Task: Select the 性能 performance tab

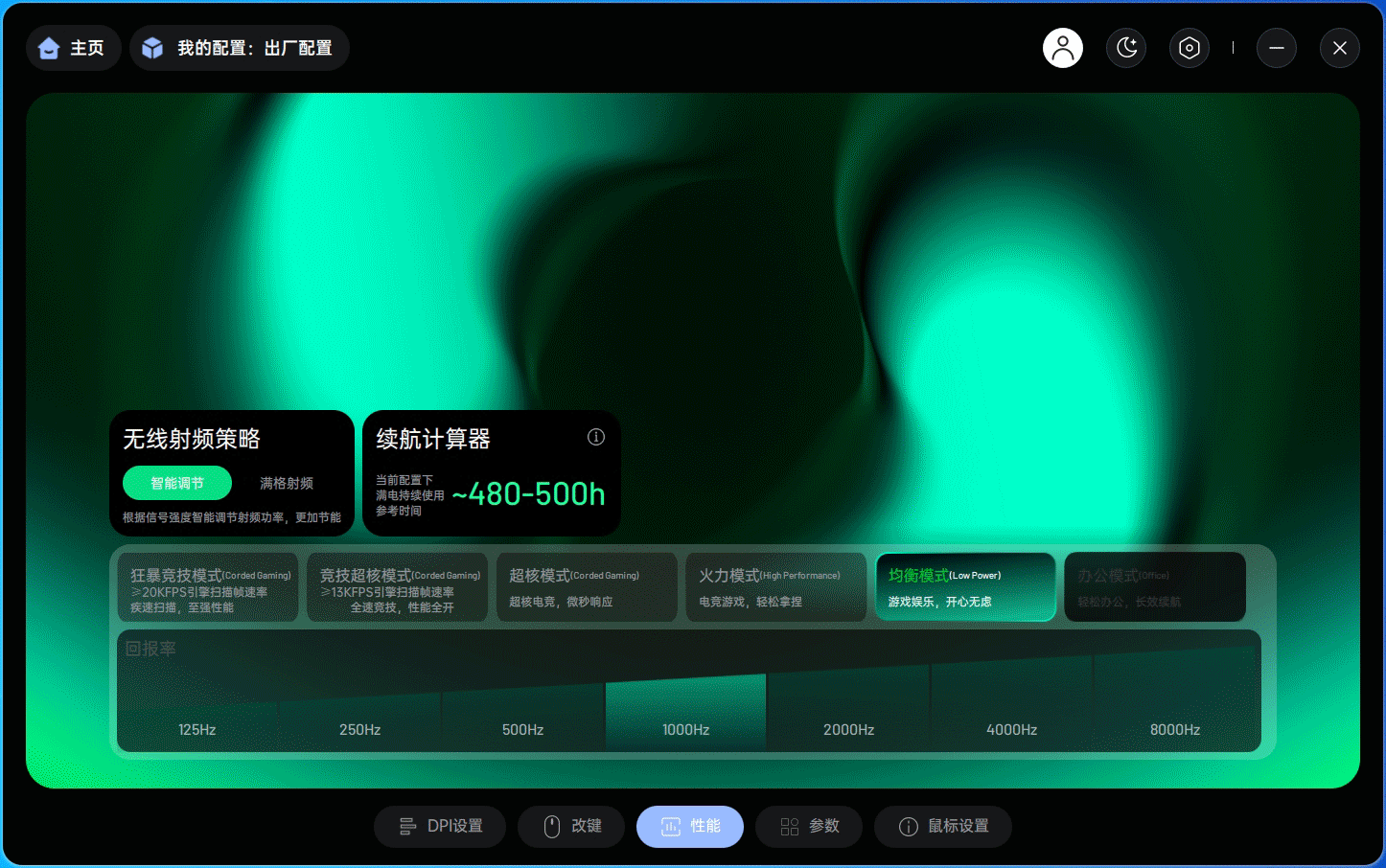Action: pyautogui.click(x=690, y=826)
